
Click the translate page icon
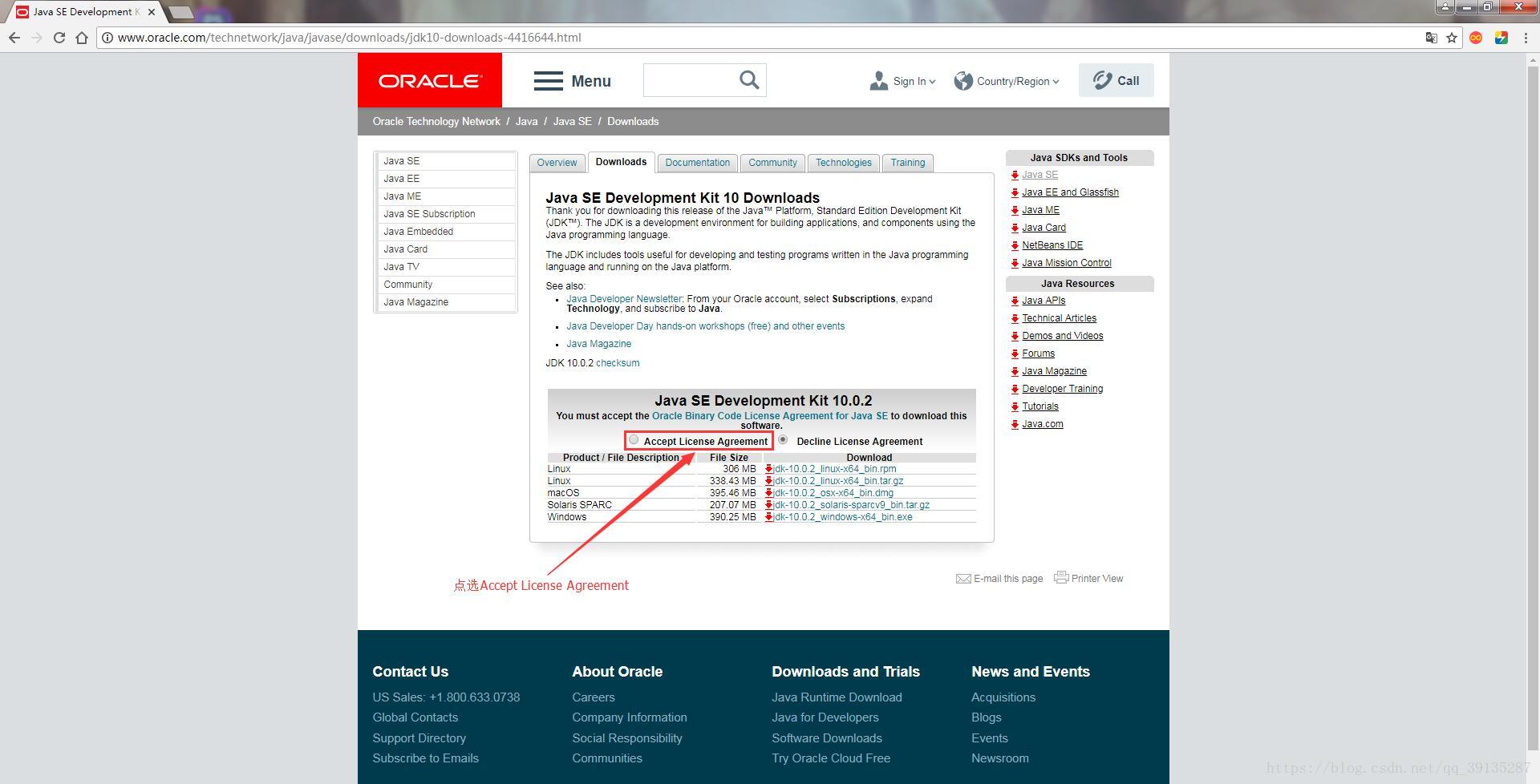click(1431, 38)
